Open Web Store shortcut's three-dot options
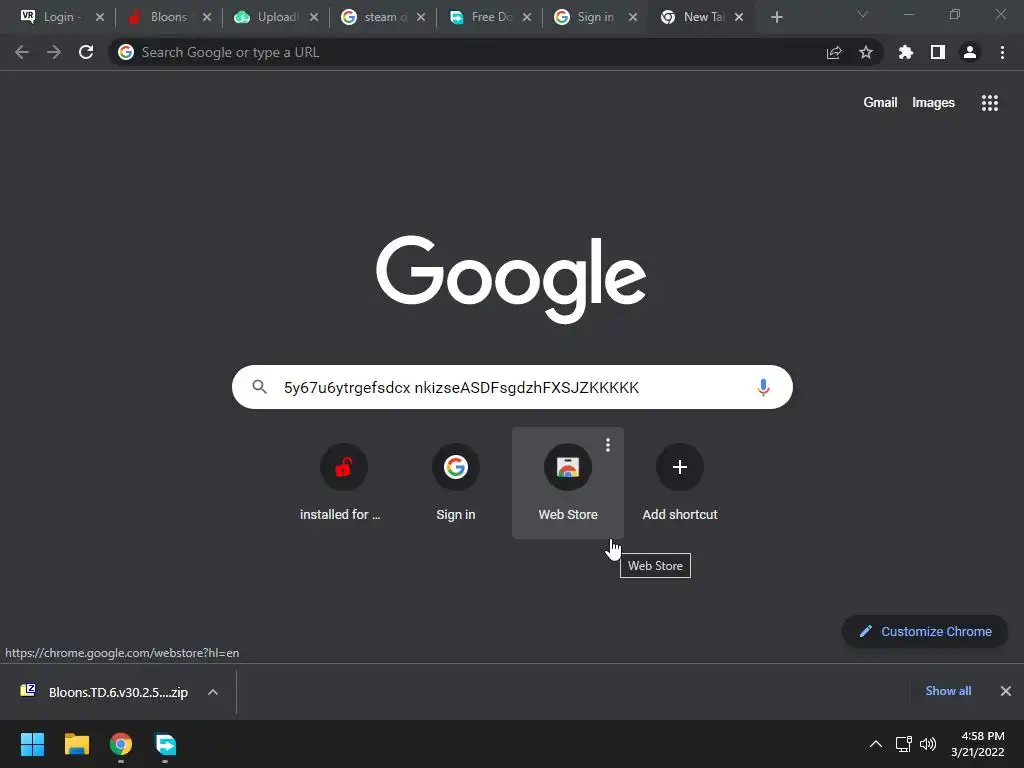 click(x=608, y=445)
